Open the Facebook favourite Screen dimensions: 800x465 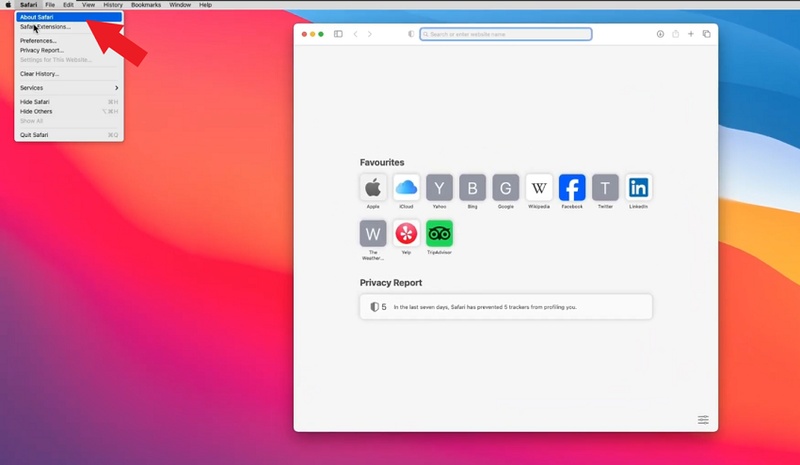(x=572, y=188)
